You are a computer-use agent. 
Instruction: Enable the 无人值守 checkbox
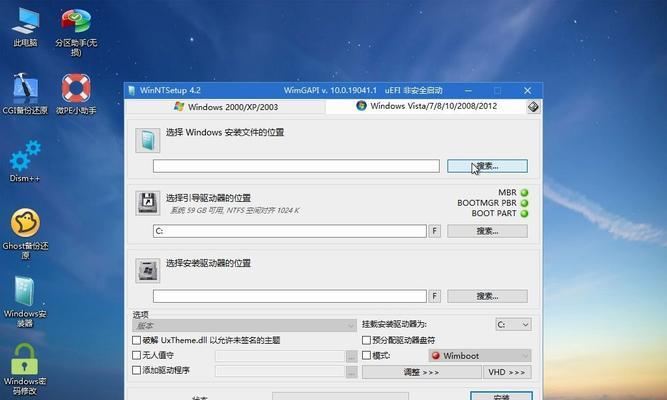(x=137, y=355)
